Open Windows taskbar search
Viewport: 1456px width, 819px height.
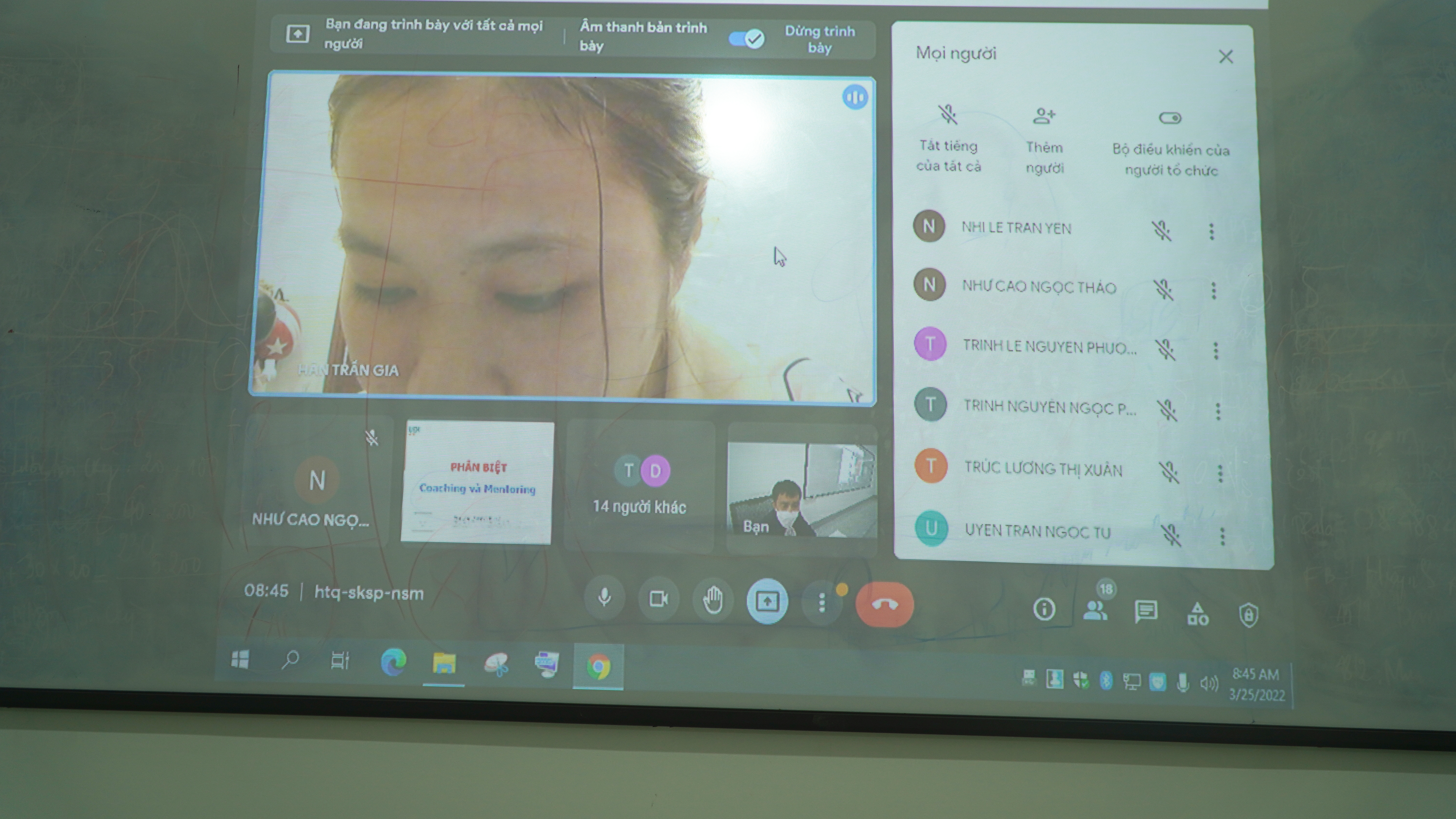290,660
